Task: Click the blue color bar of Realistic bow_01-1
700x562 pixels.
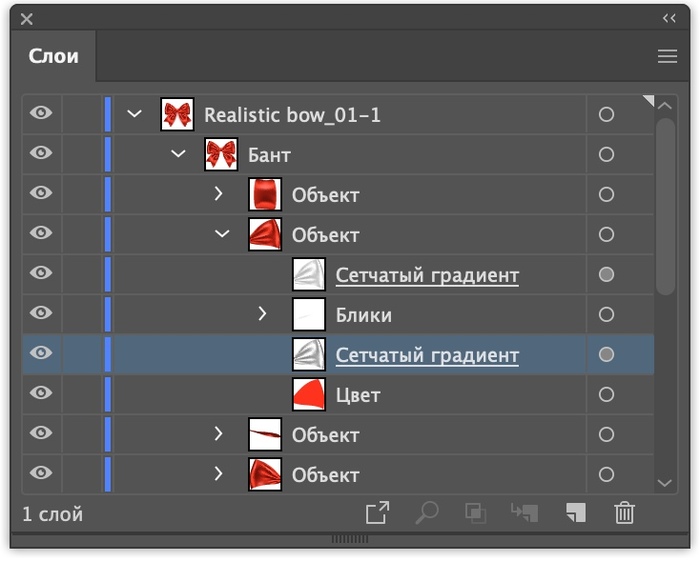Action: point(108,114)
